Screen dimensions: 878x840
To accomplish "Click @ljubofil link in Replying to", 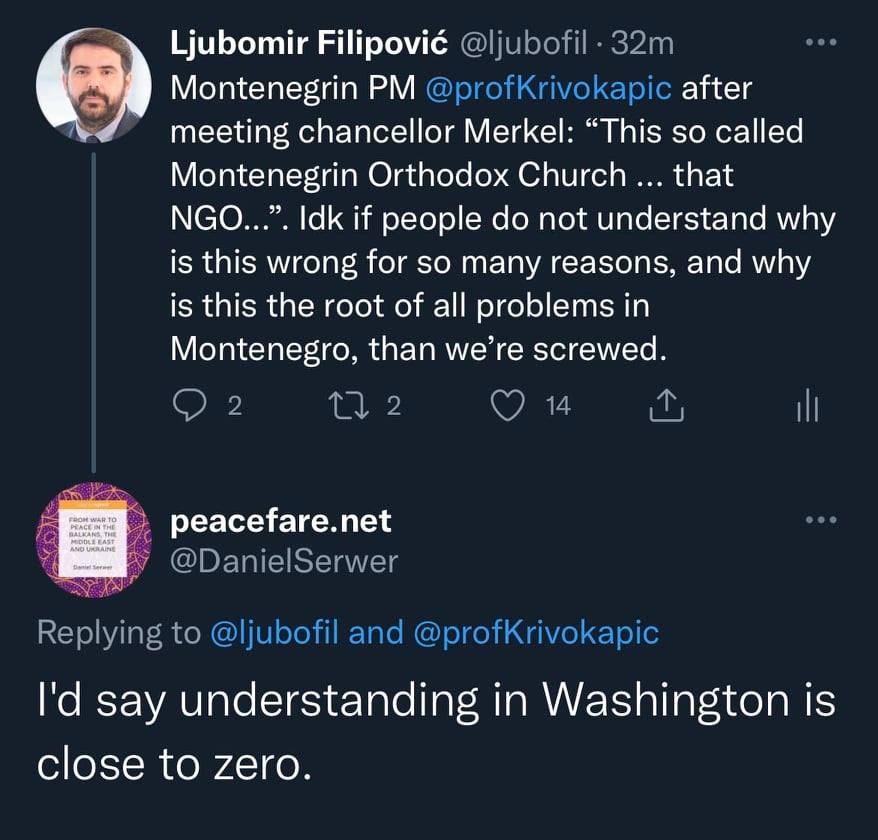I will point(274,633).
